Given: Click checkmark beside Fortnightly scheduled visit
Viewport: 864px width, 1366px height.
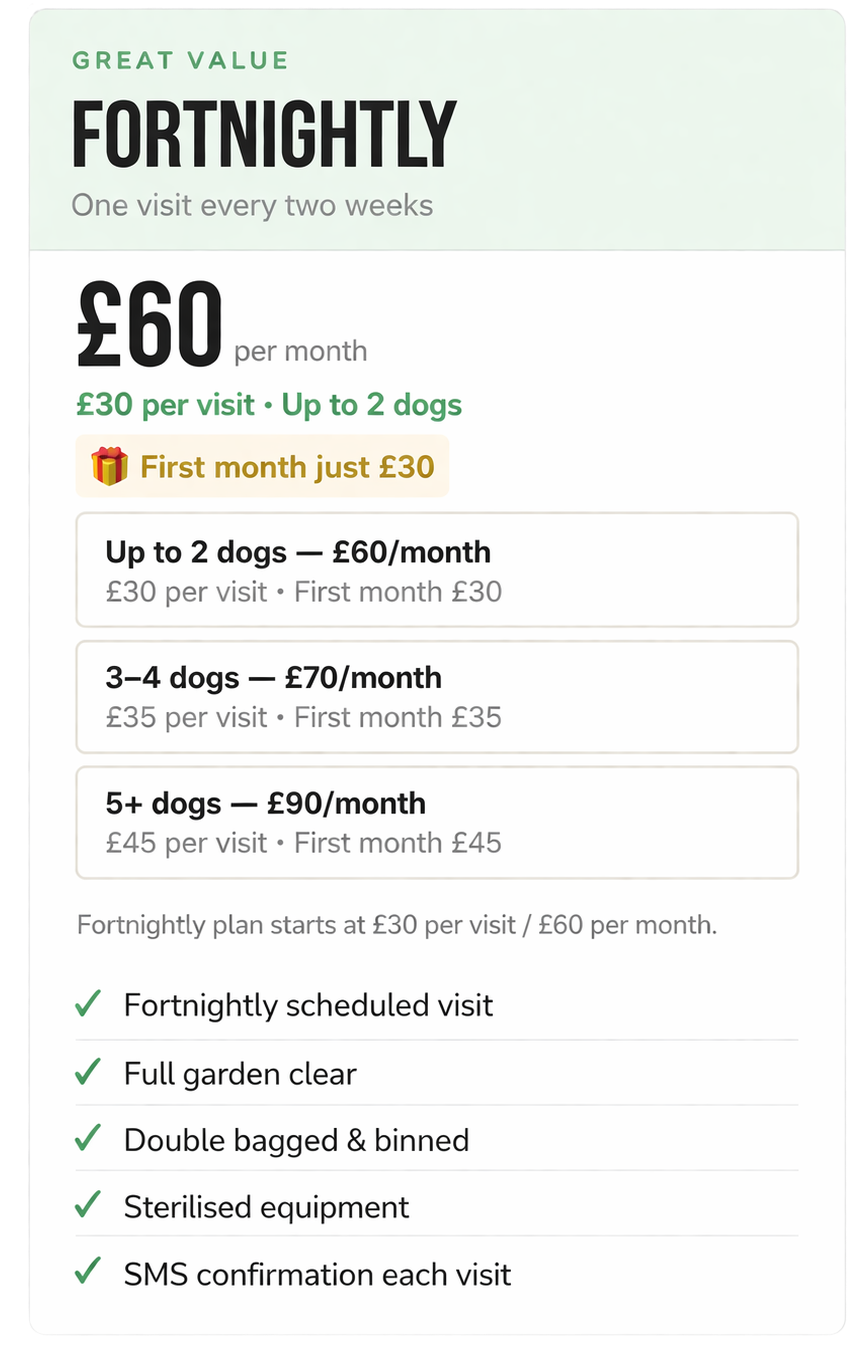Looking at the screenshot, I should (88, 1004).
